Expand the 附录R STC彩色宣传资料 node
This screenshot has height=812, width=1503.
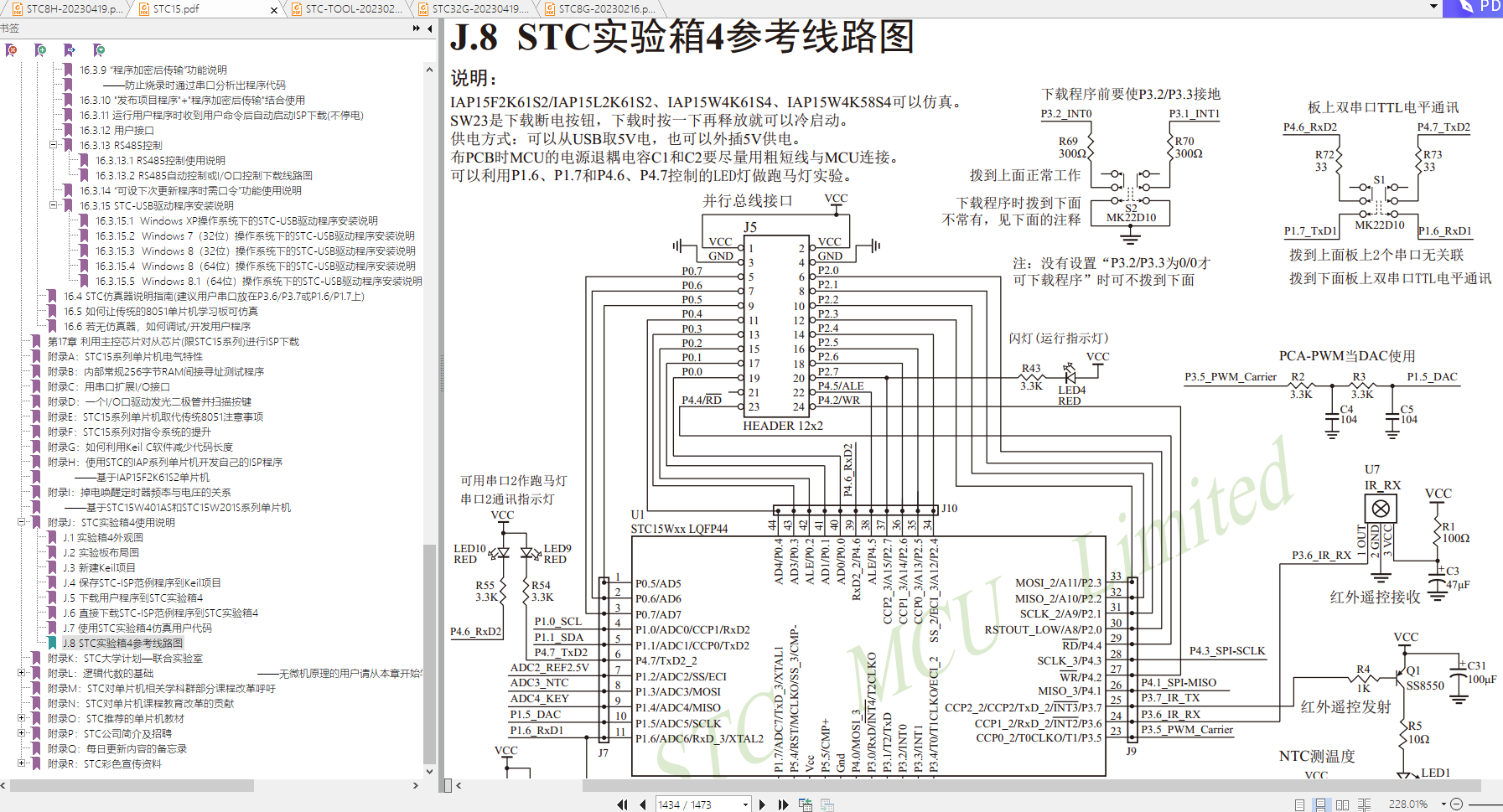[22, 763]
